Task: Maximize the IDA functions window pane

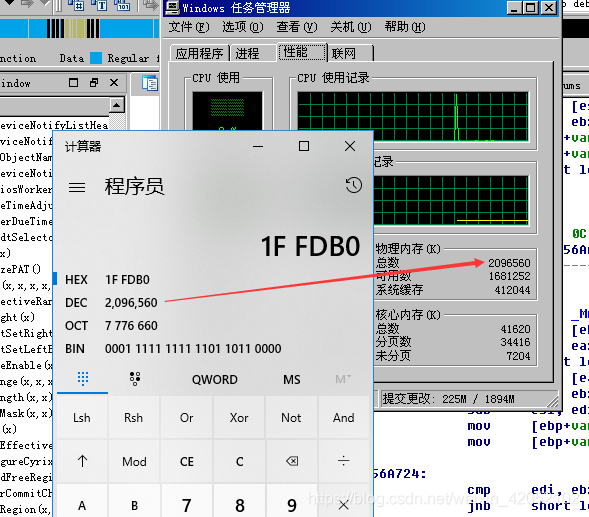Action: click(74, 83)
